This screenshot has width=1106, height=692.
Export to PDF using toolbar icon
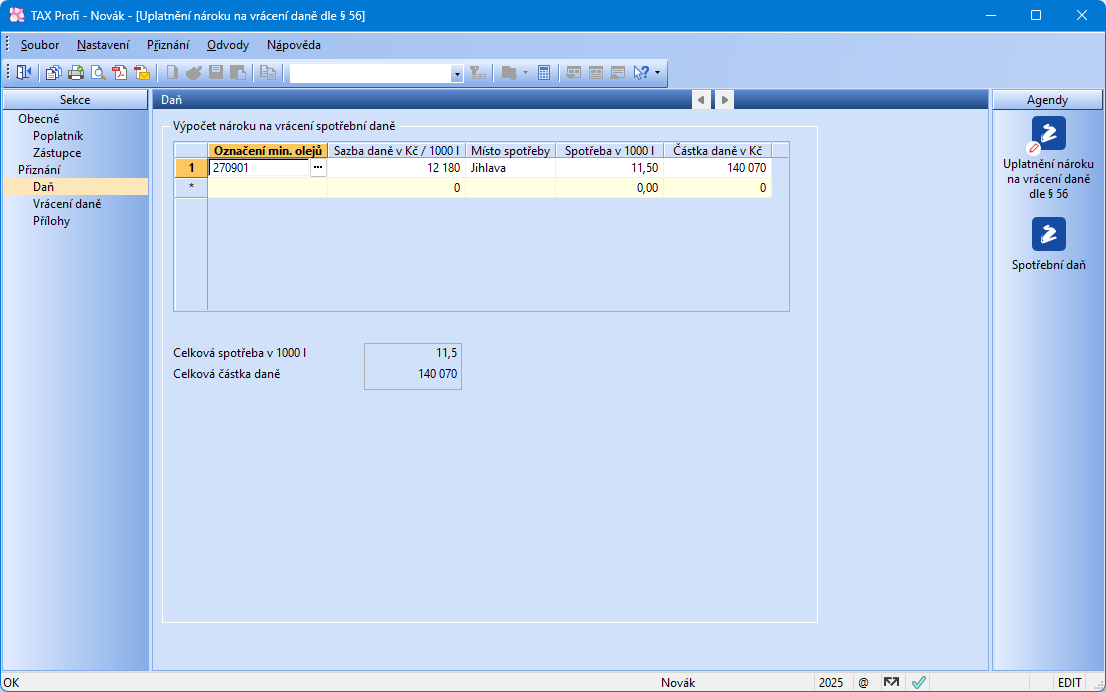(x=120, y=73)
